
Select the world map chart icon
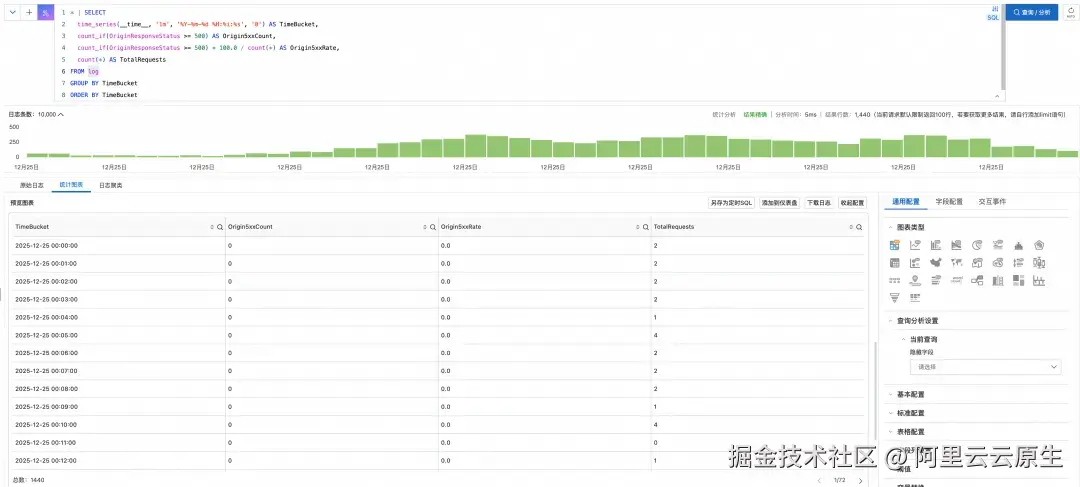pos(957,262)
